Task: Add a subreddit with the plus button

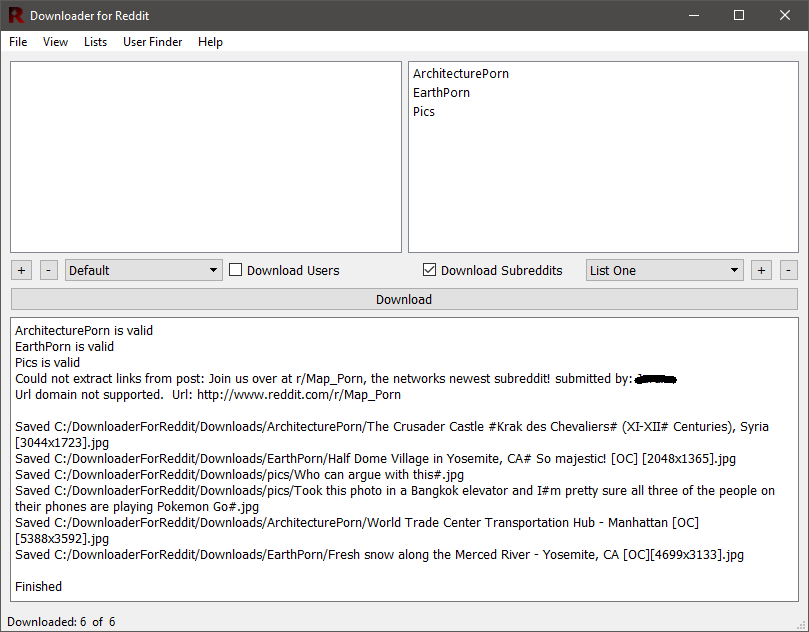Action: 761,270
